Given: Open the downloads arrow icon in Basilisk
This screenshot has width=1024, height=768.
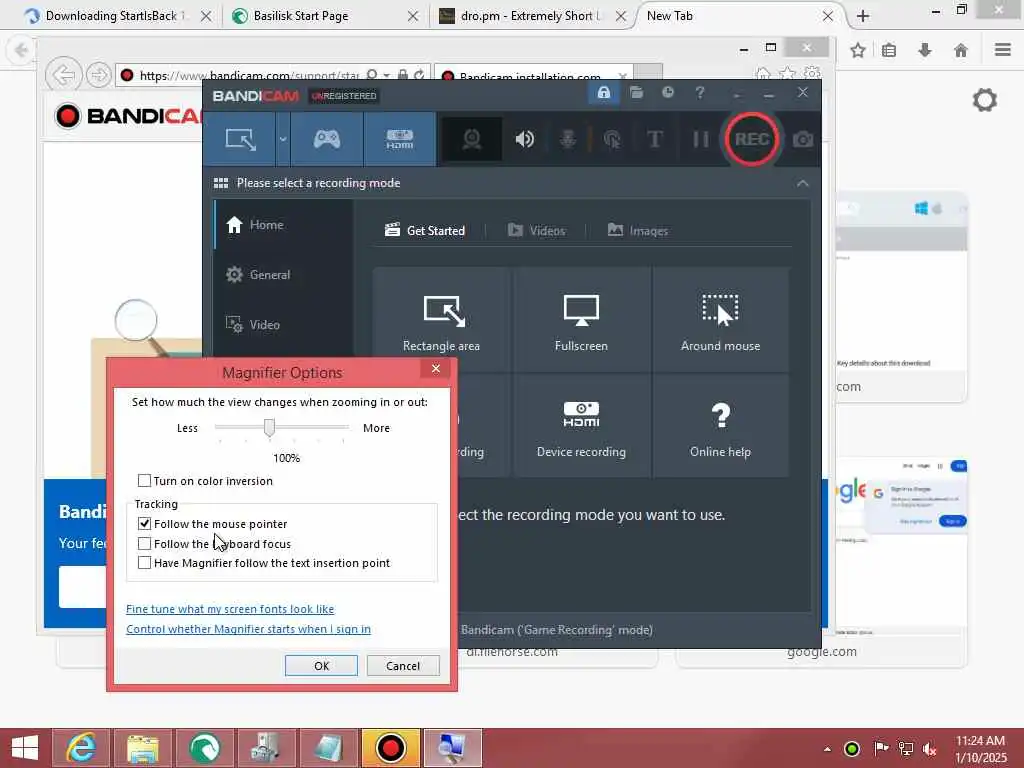Looking at the screenshot, I should click(925, 50).
